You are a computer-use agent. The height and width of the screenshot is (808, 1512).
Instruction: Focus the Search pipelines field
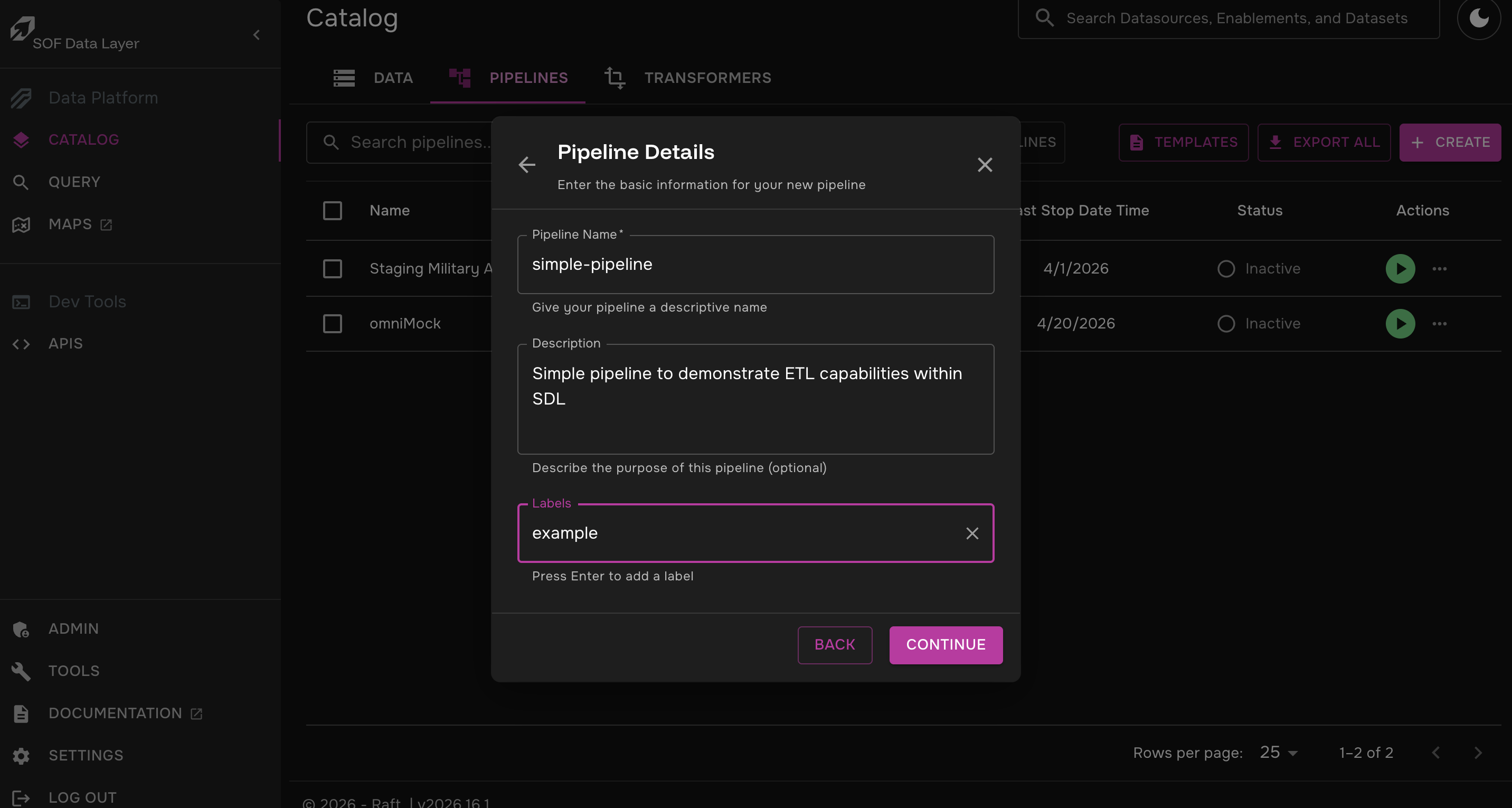[399, 143]
